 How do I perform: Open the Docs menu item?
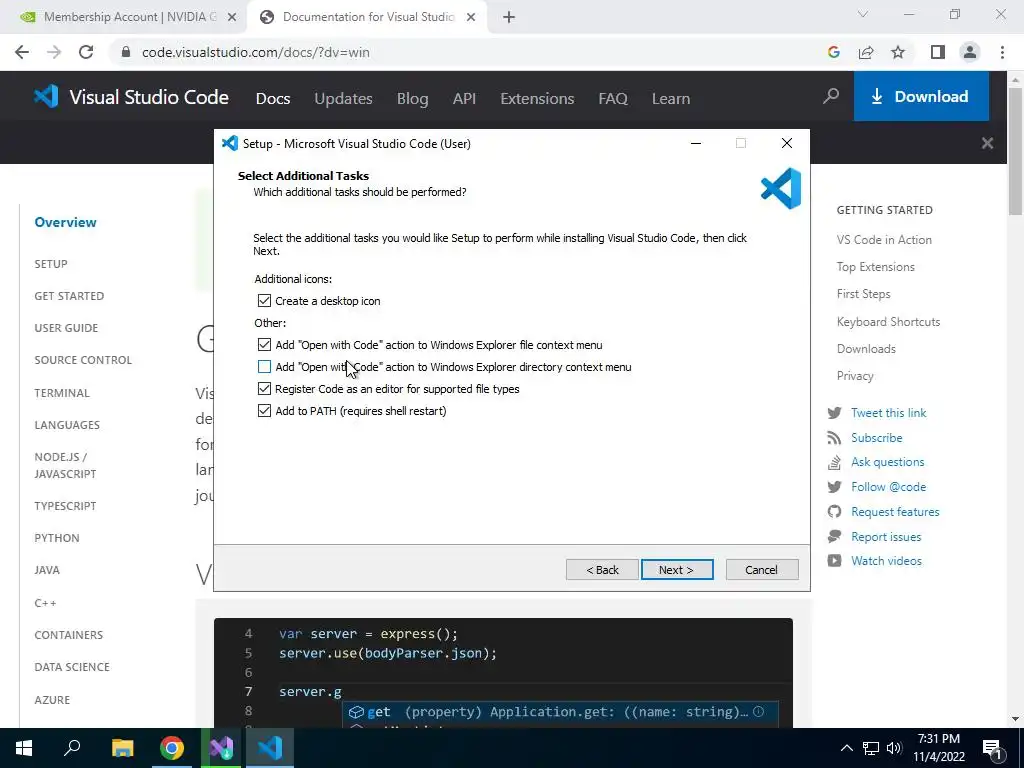[273, 99]
